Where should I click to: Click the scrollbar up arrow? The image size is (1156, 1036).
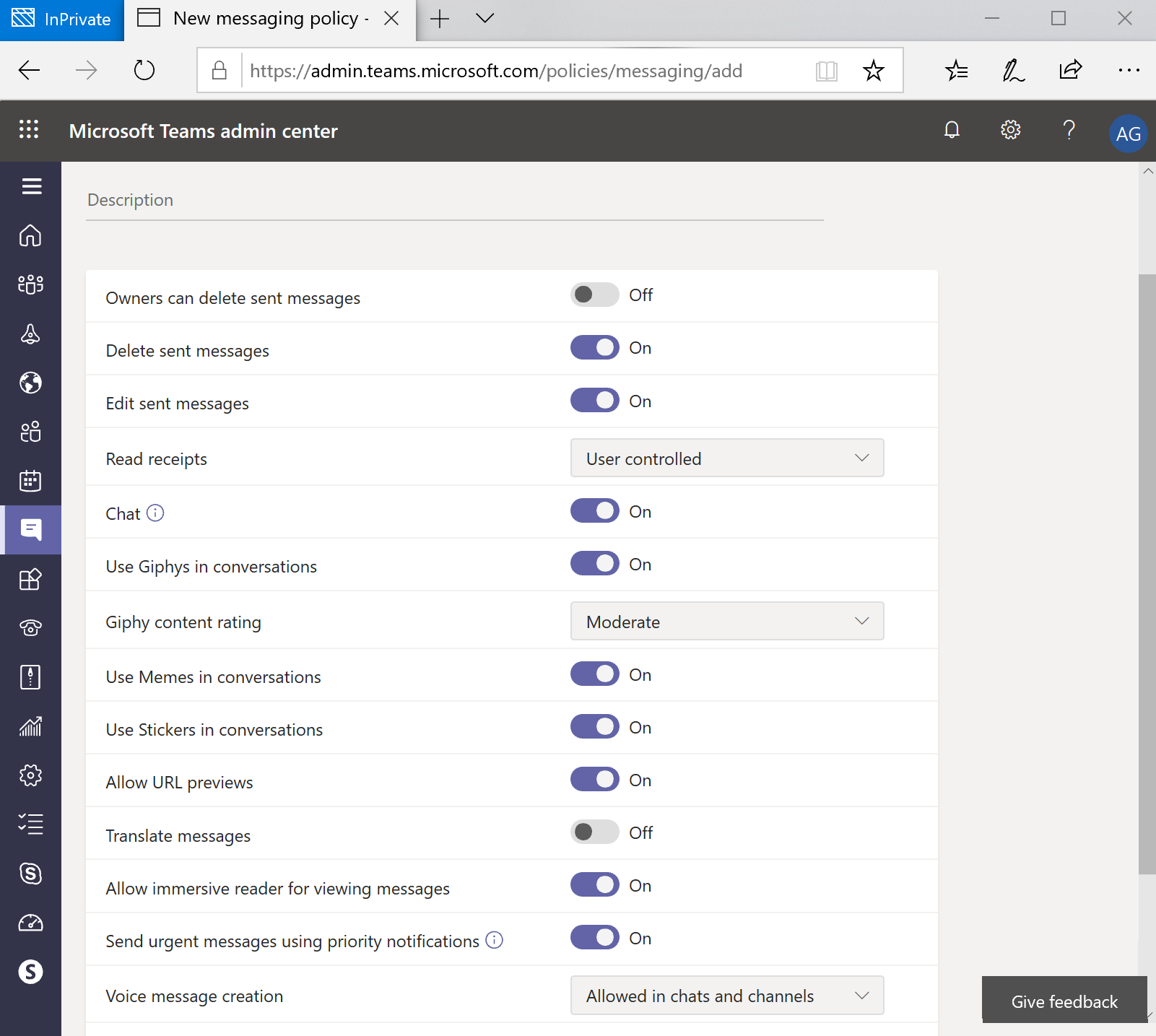[x=1148, y=171]
